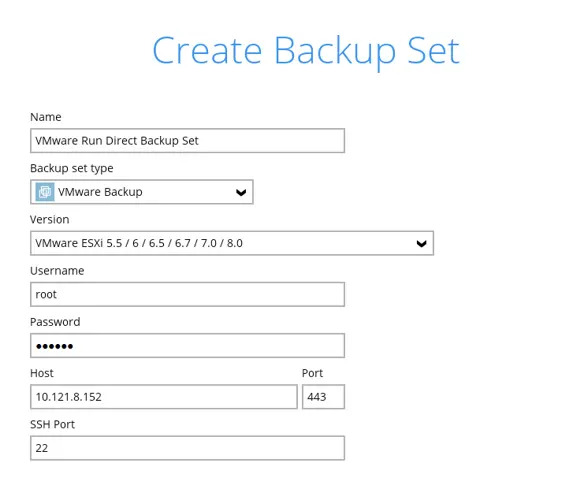Click the Username label

coord(57,271)
